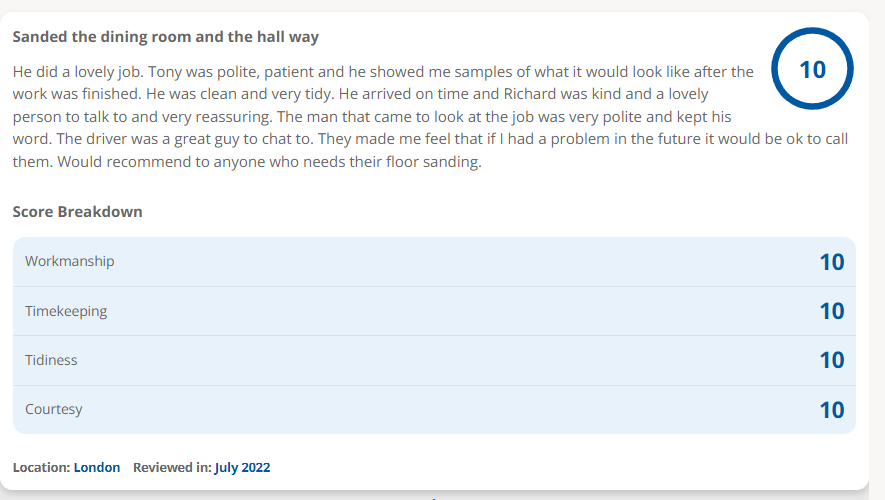Click the Tidiness score value 10
885x500 pixels.
[x=831, y=360]
